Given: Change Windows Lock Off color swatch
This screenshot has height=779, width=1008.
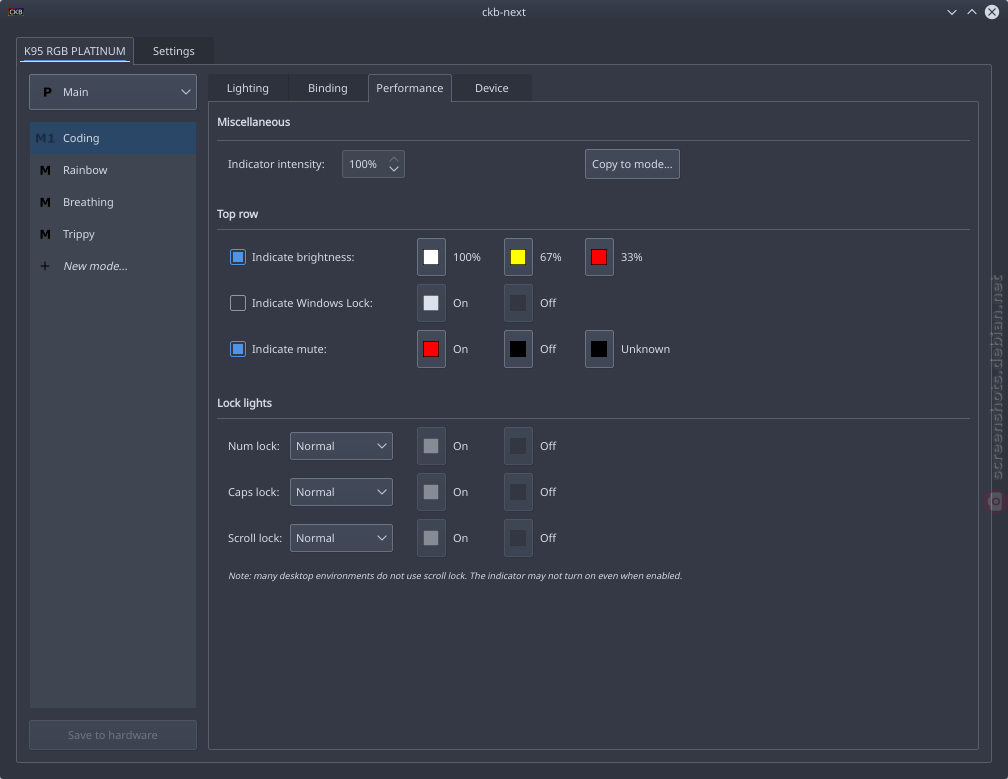Looking at the screenshot, I should click(x=518, y=303).
